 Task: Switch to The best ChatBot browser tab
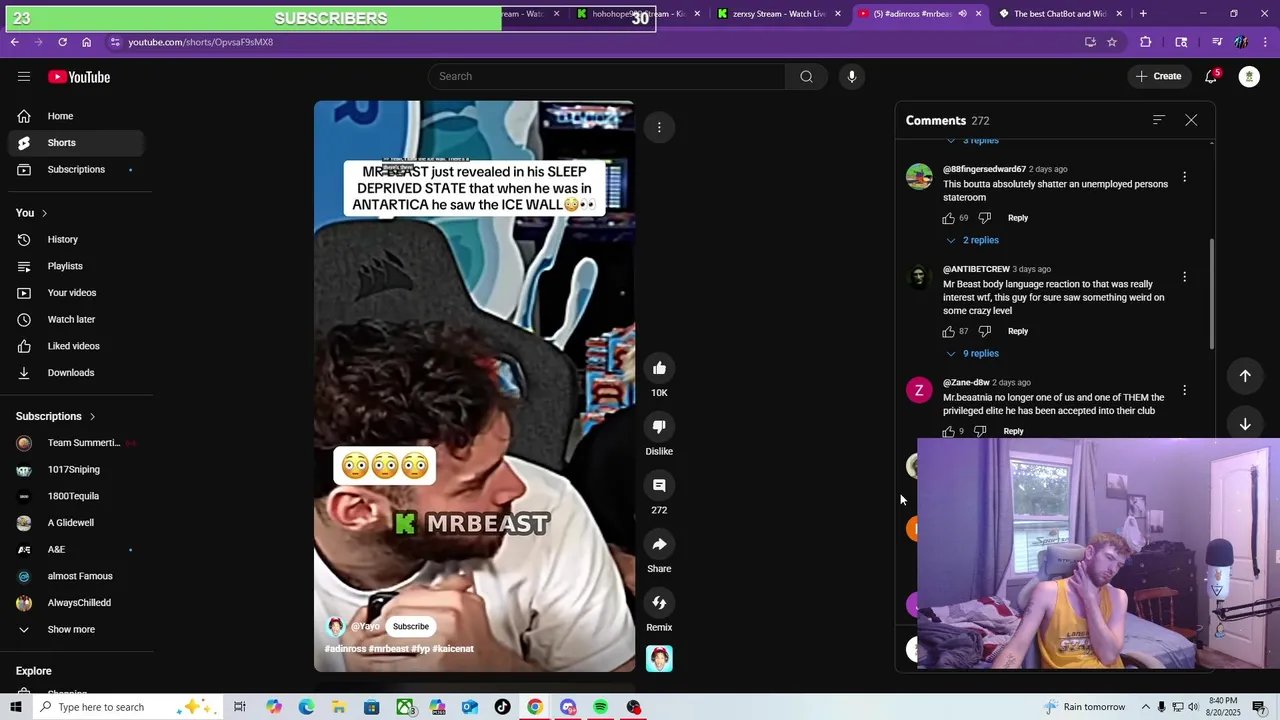pos(1060,14)
